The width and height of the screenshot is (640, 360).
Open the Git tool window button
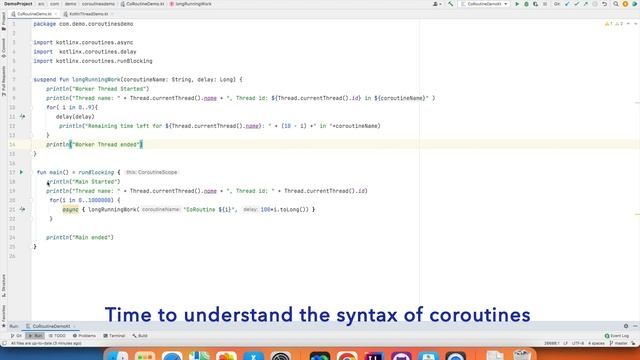coord(16,336)
